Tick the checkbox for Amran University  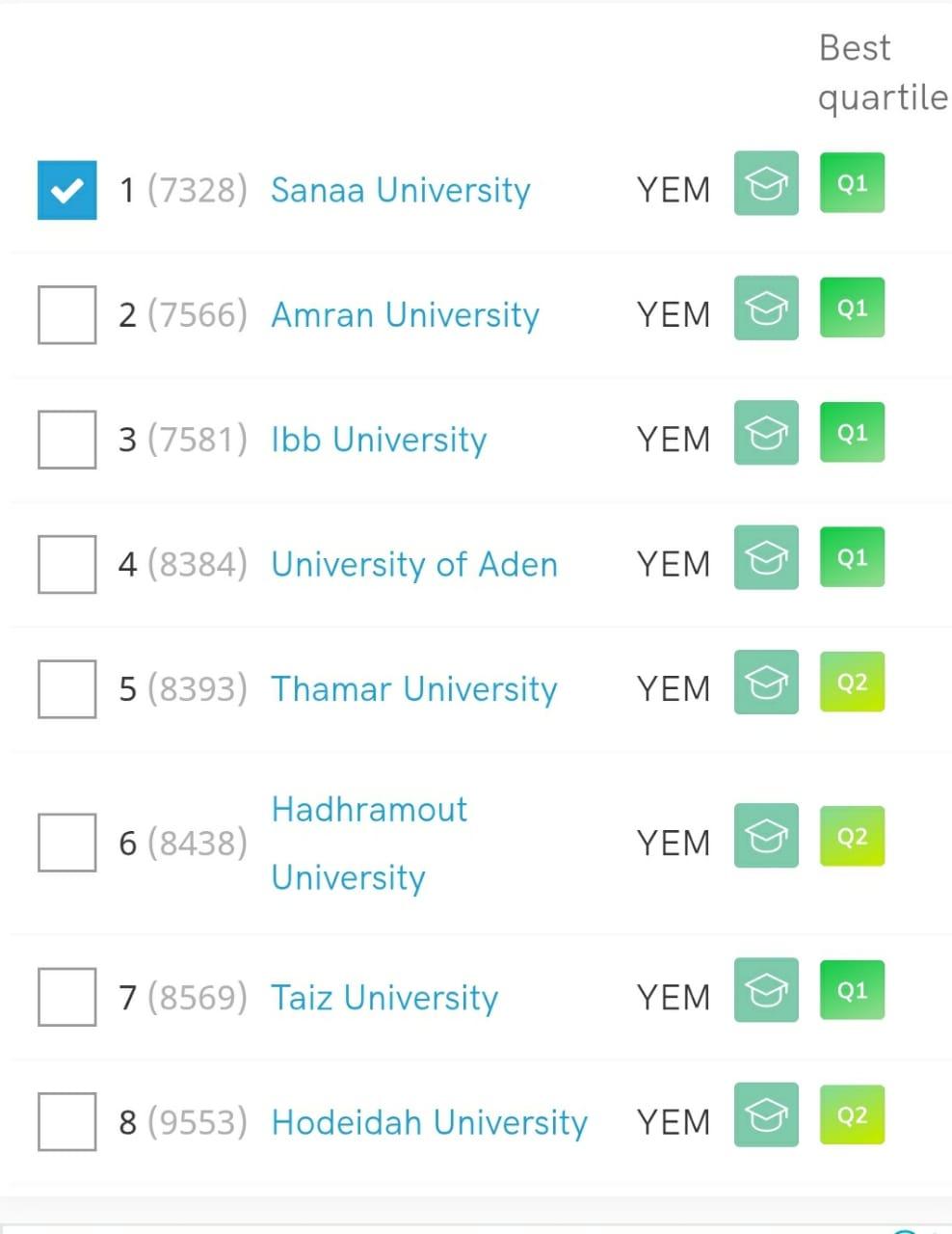(x=66, y=314)
